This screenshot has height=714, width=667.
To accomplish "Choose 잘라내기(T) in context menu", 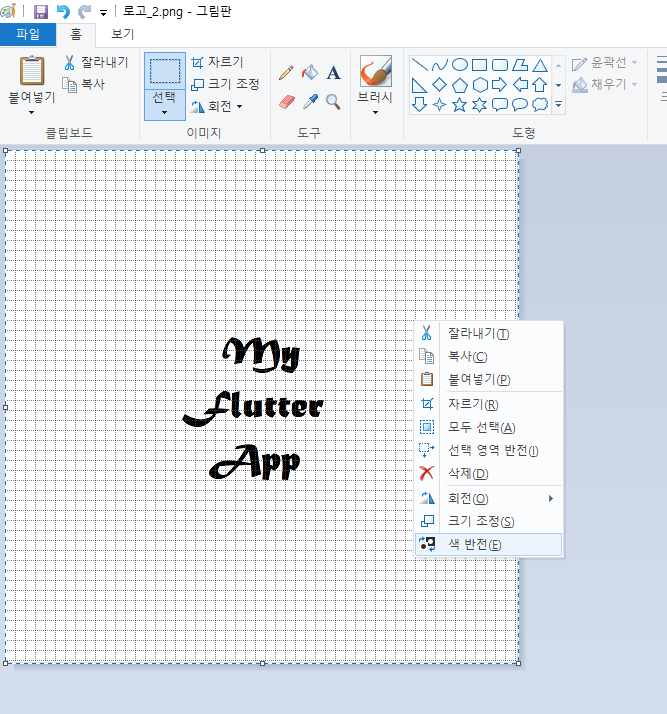I will (489, 333).
